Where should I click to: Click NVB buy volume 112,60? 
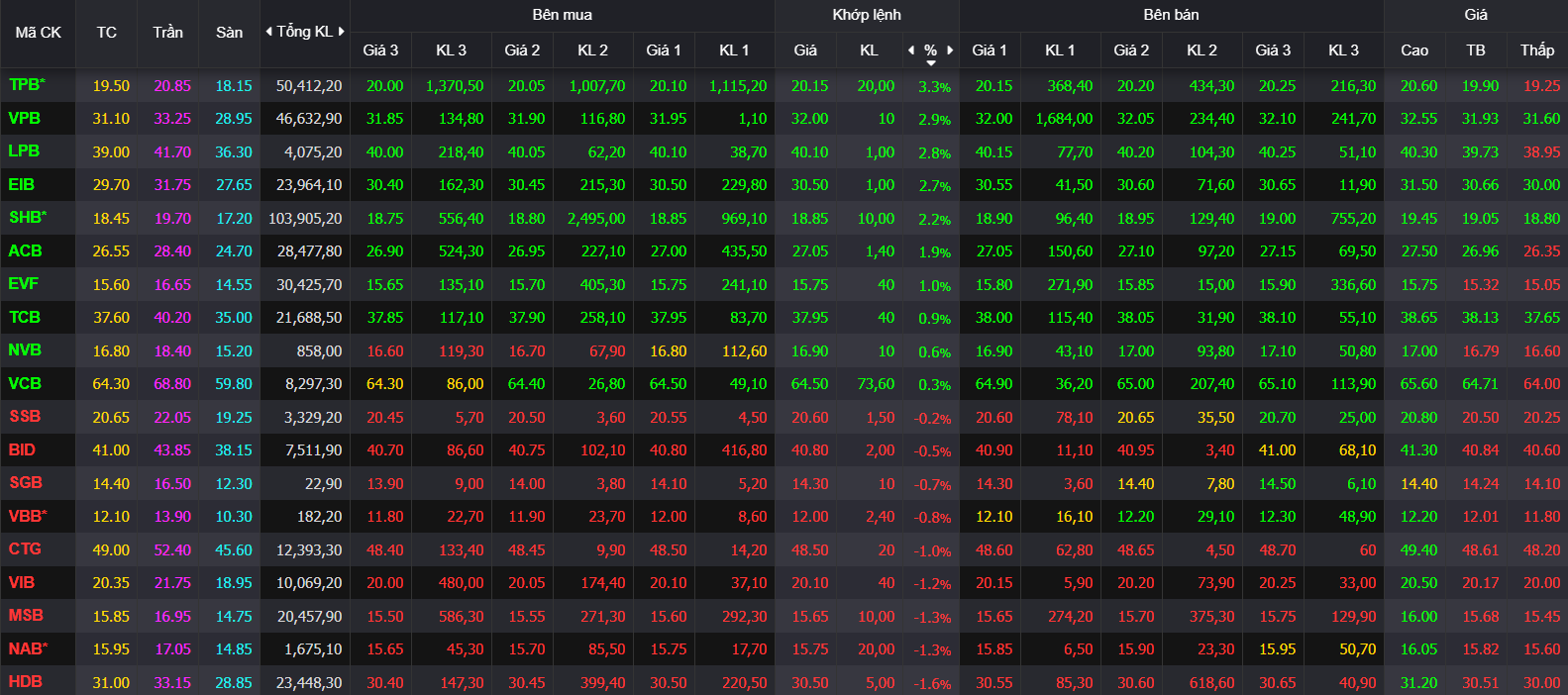744,351
